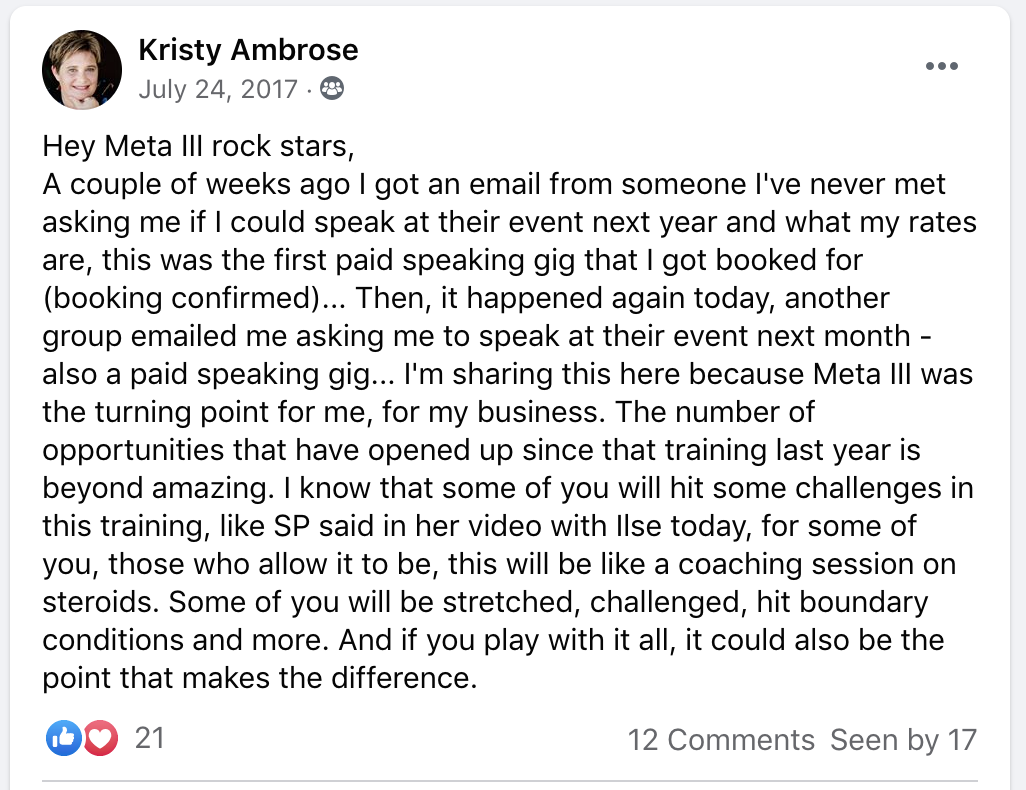This screenshot has height=790, width=1026.
Task: Open the three-dot post options menu
Action: pos(942,65)
